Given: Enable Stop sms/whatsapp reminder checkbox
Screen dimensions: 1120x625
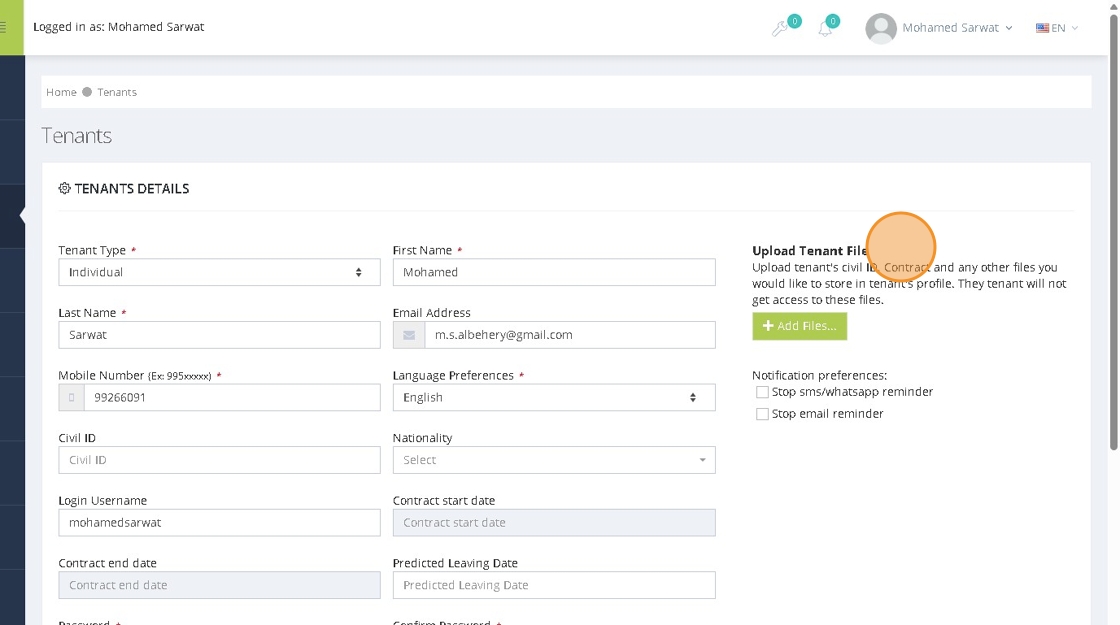Looking at the screenshot, I should click(763, 393).
